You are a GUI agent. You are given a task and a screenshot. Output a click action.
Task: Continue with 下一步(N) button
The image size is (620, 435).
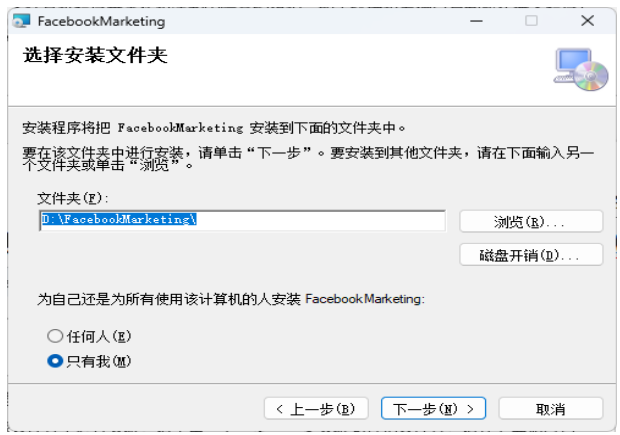(x=433, y=409)
